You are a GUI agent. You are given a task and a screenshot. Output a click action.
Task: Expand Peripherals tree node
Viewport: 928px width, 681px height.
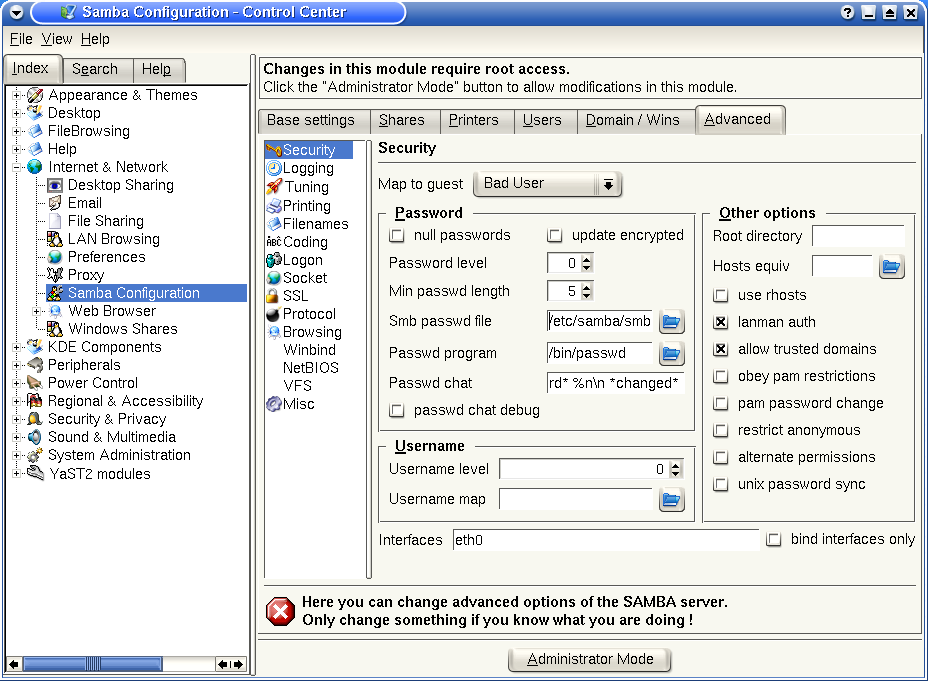17,365
